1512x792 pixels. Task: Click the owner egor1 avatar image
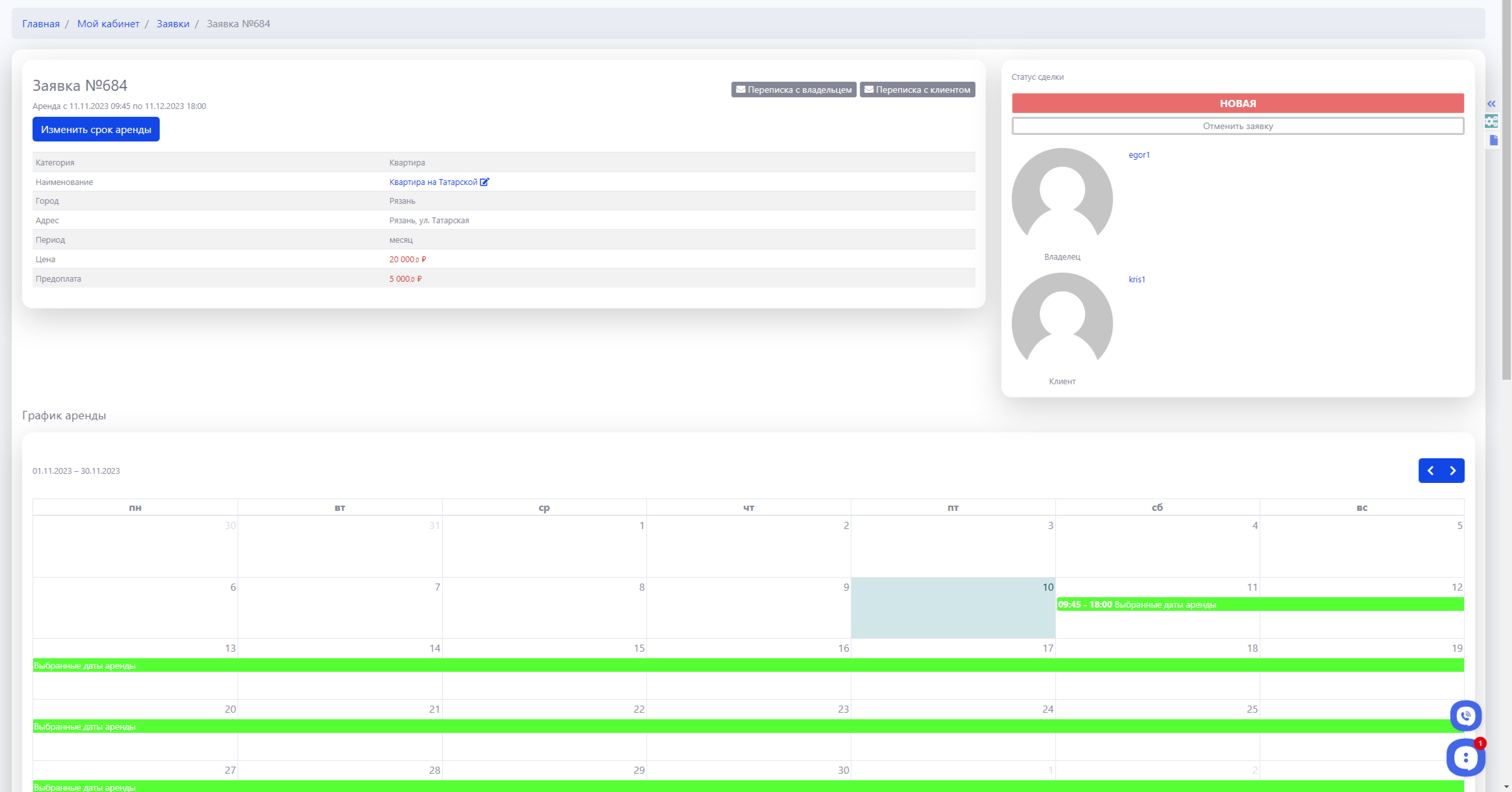point(1062,198)
